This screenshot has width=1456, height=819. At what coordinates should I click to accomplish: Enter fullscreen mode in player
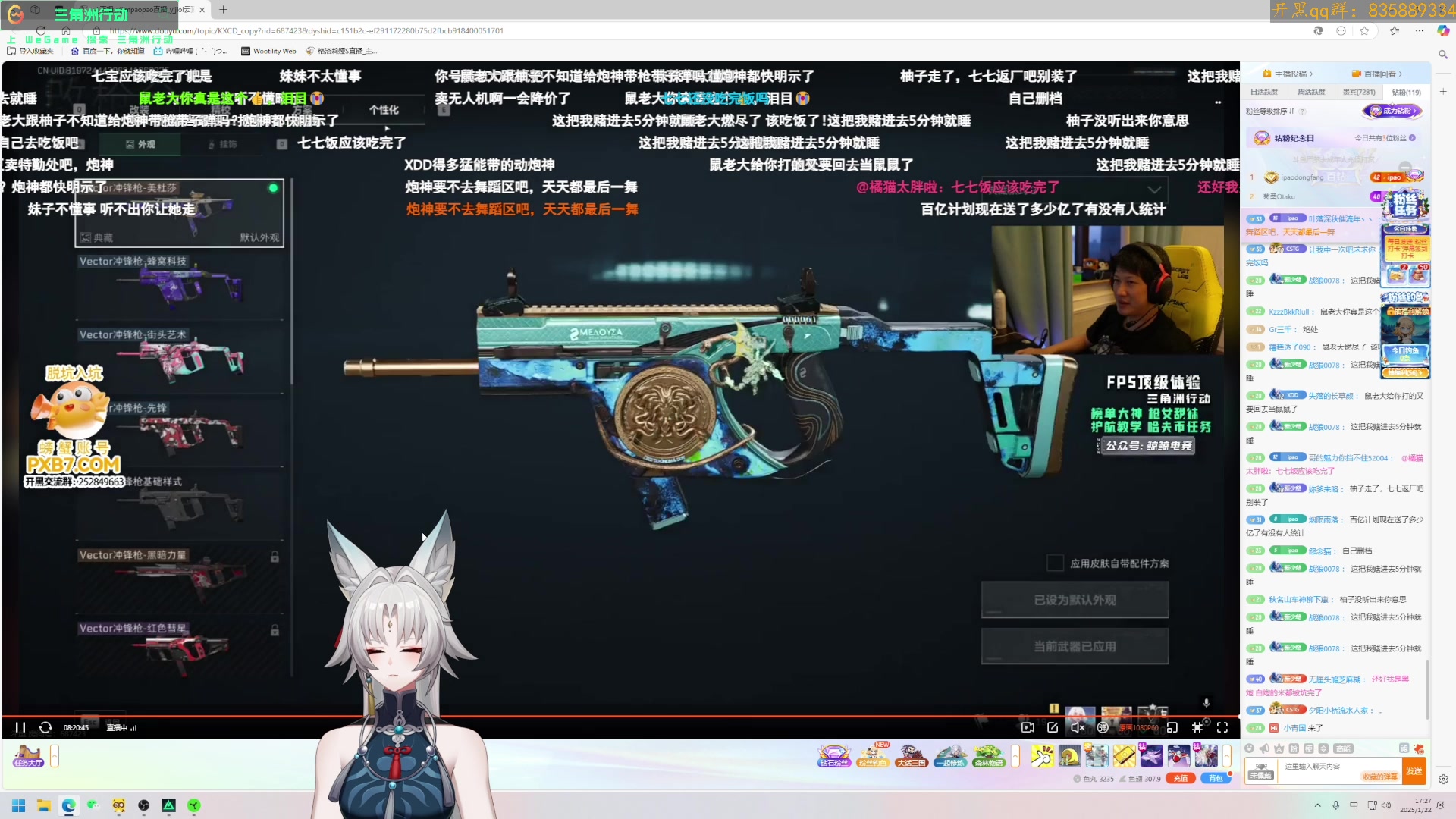click(x=1222, y=727)
